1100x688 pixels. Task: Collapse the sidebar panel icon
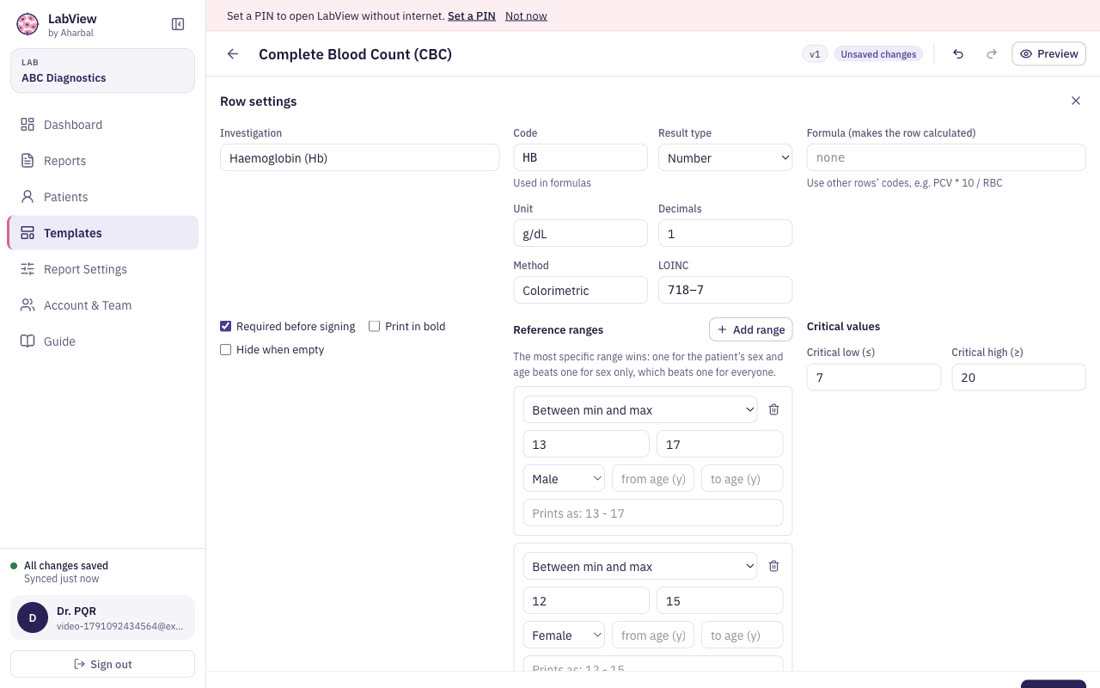click(x=178, y=25)
